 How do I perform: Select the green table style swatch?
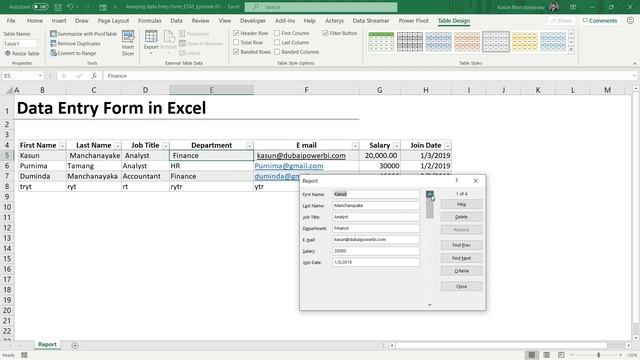click(381, 41)
